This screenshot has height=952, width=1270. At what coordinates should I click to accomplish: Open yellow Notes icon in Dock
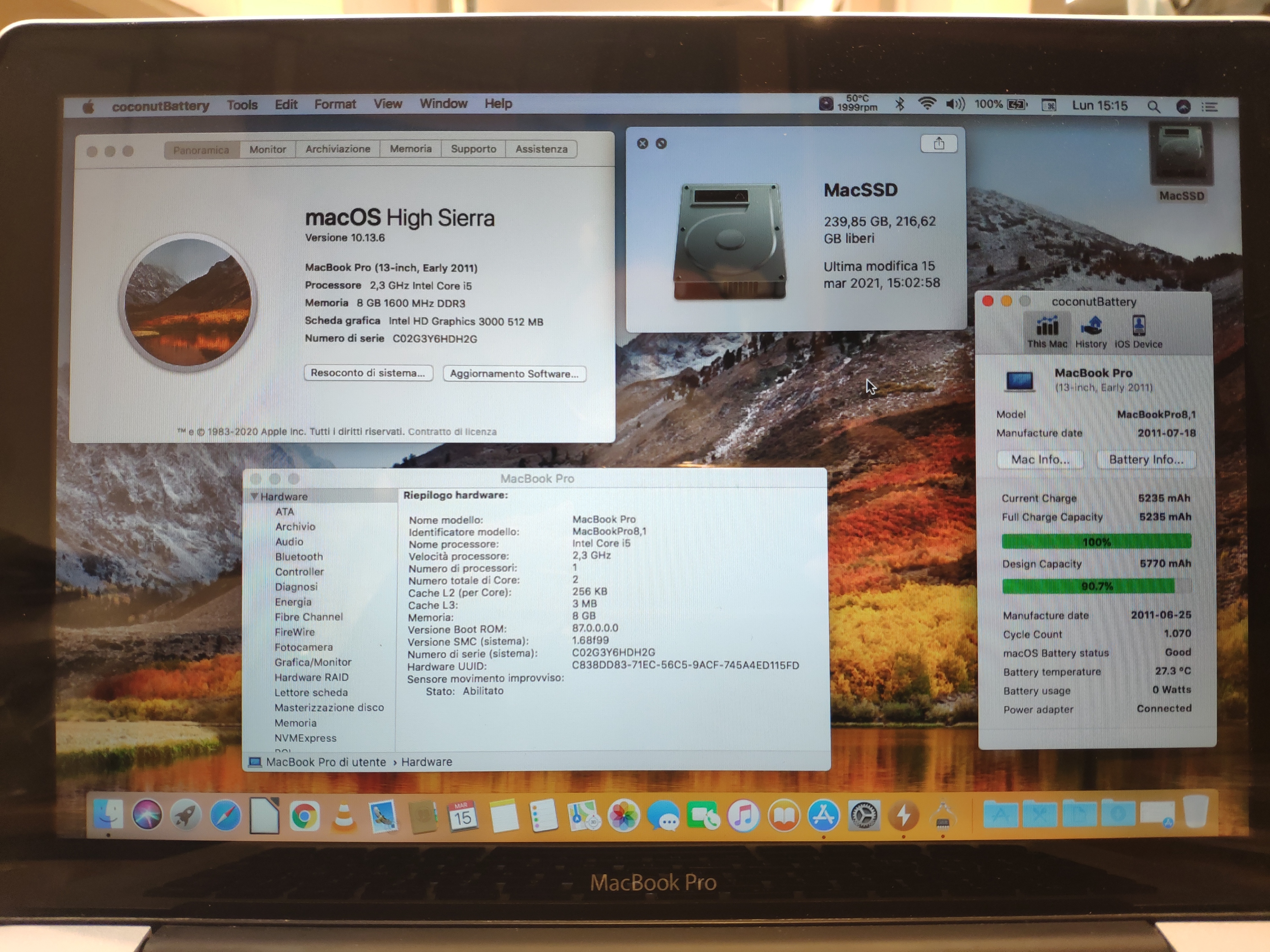click(x=503, y=816)
